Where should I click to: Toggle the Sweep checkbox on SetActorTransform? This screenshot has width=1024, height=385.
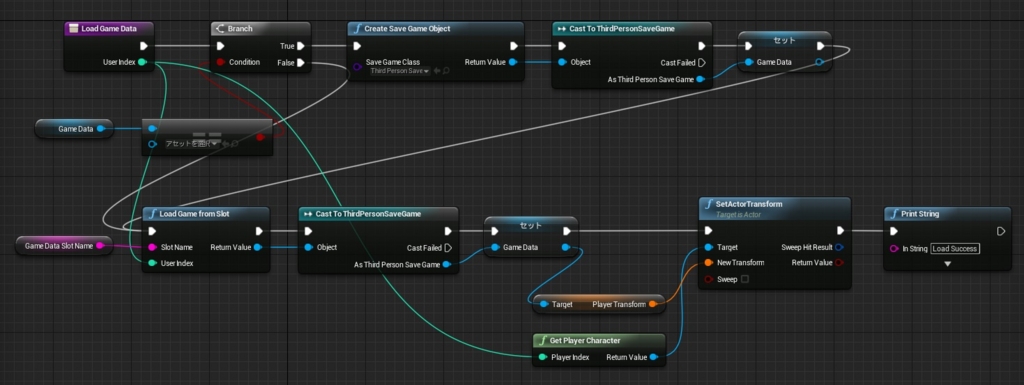tap(745, 279)
